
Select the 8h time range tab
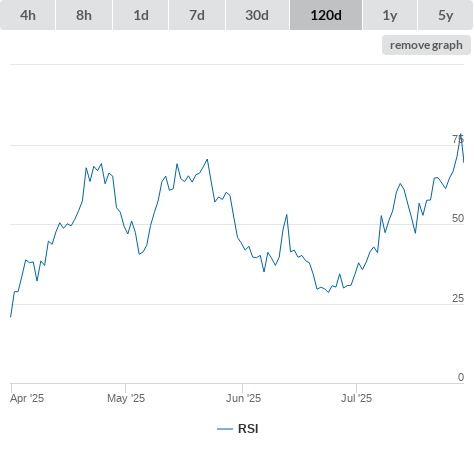(x=84, y=15)
